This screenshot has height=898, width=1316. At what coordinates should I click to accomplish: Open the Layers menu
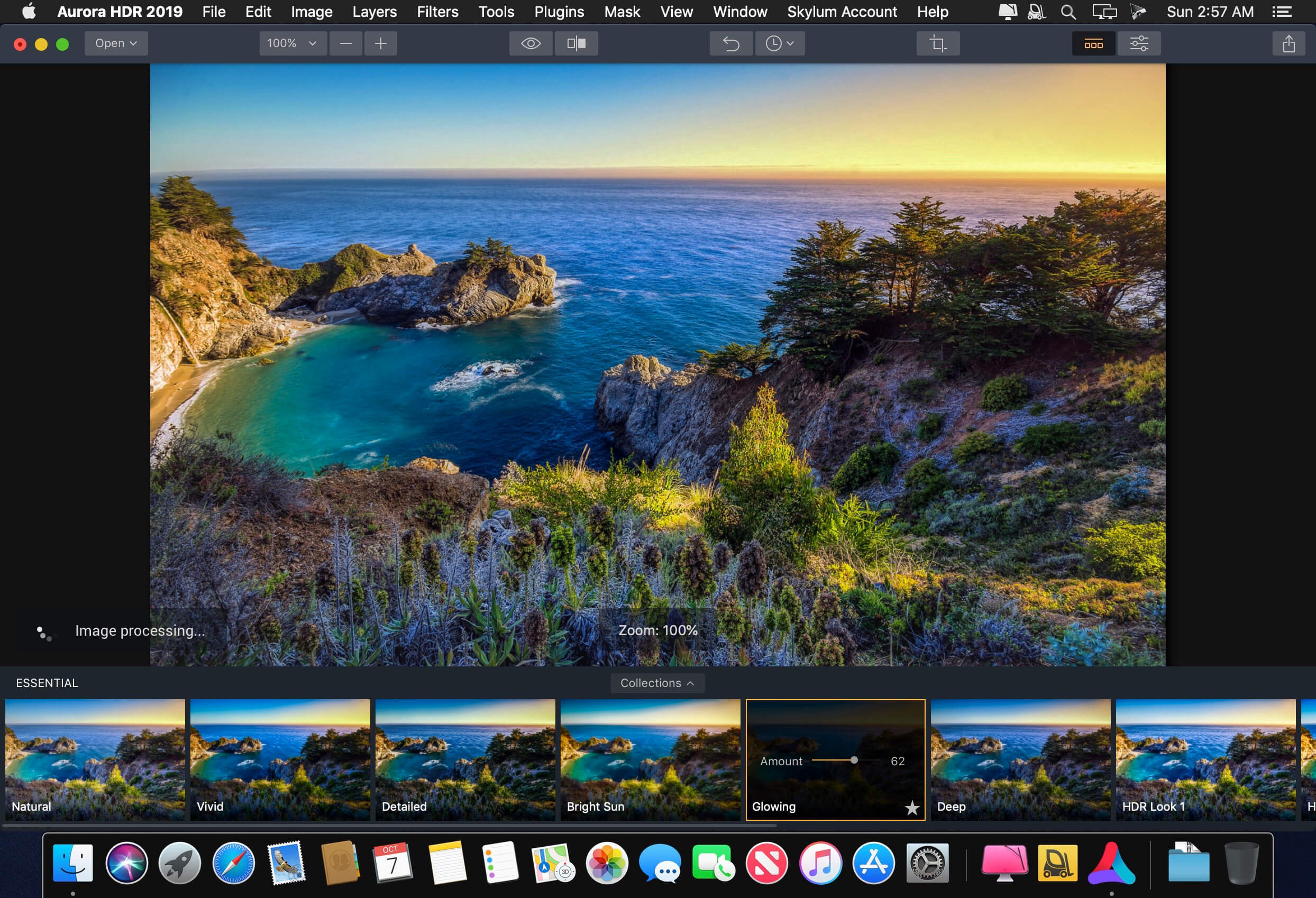374,12
